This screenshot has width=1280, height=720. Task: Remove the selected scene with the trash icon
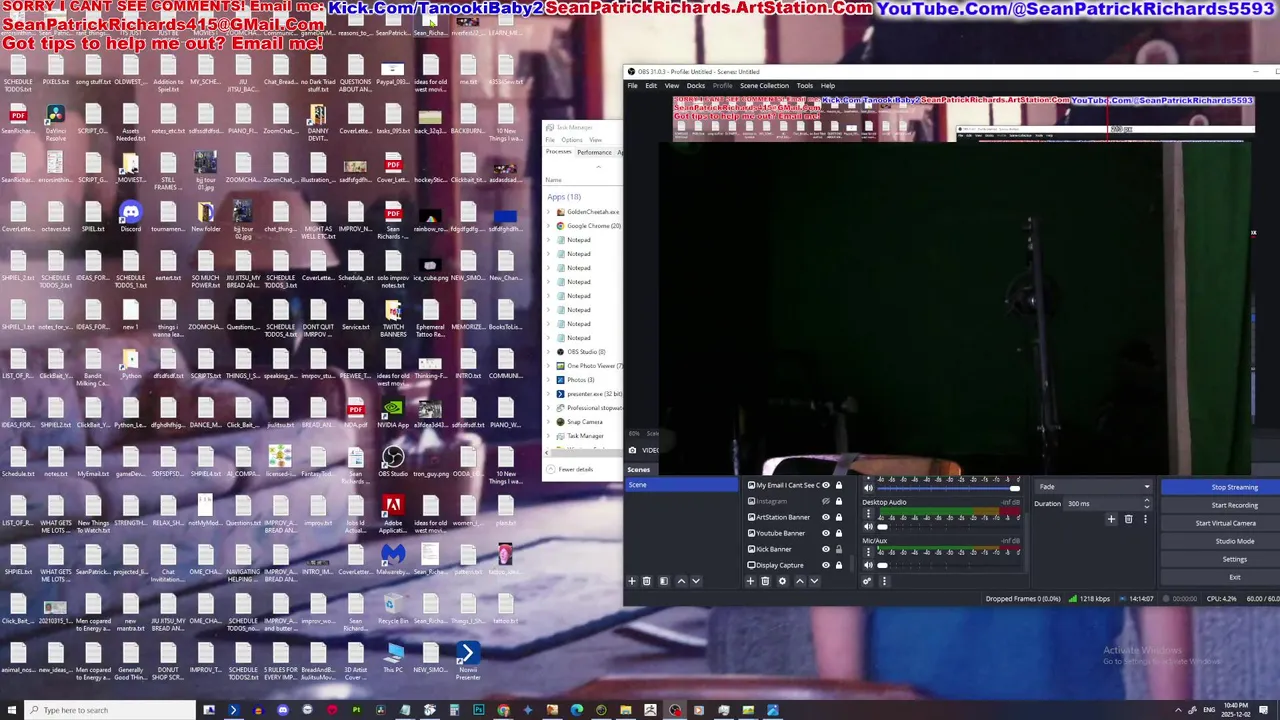pos(647,581)
